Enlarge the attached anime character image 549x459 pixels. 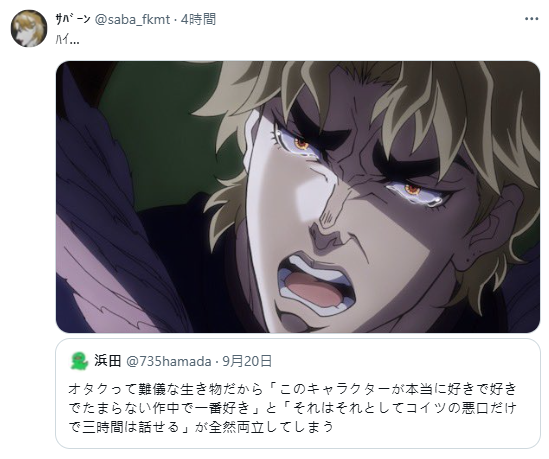pyautogui.click(x=298, y=197)
